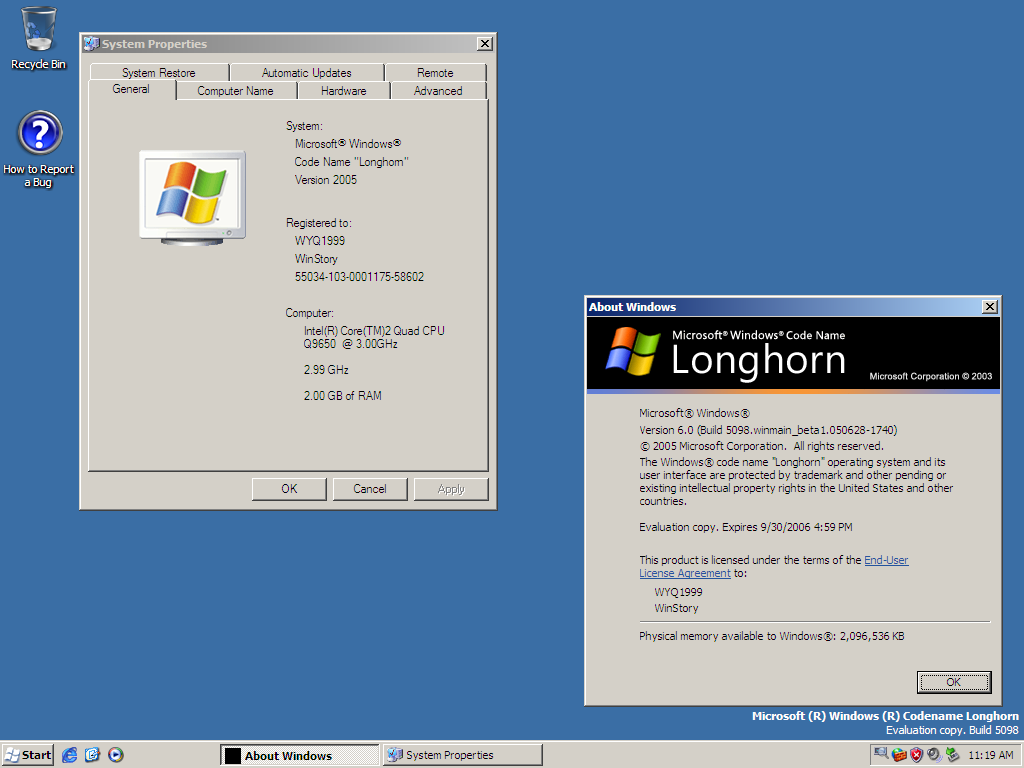
Task: Open How to Report a Bug shortcut
Action: 39,134
